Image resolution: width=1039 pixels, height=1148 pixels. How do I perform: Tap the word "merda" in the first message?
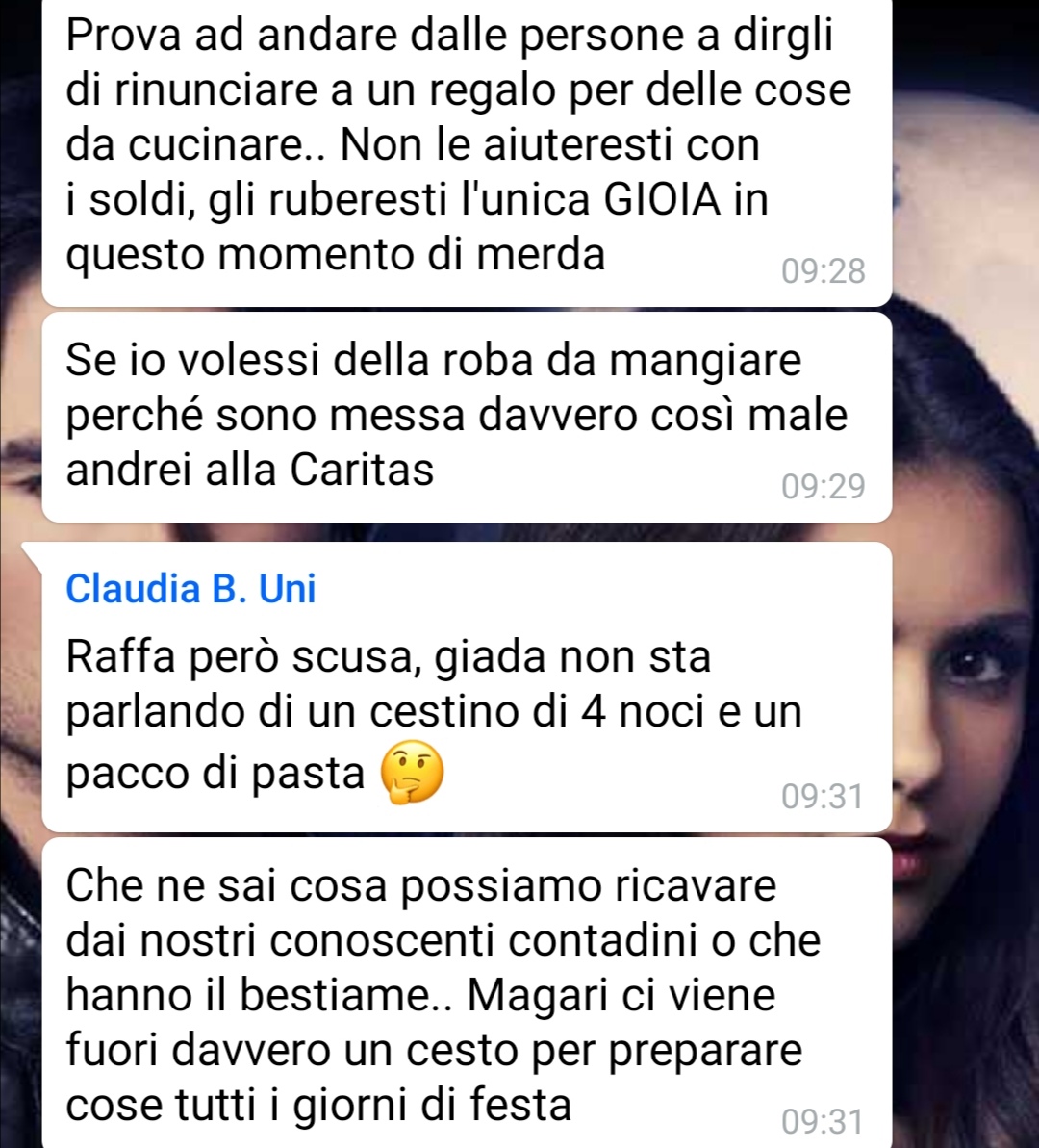point(541,255)
